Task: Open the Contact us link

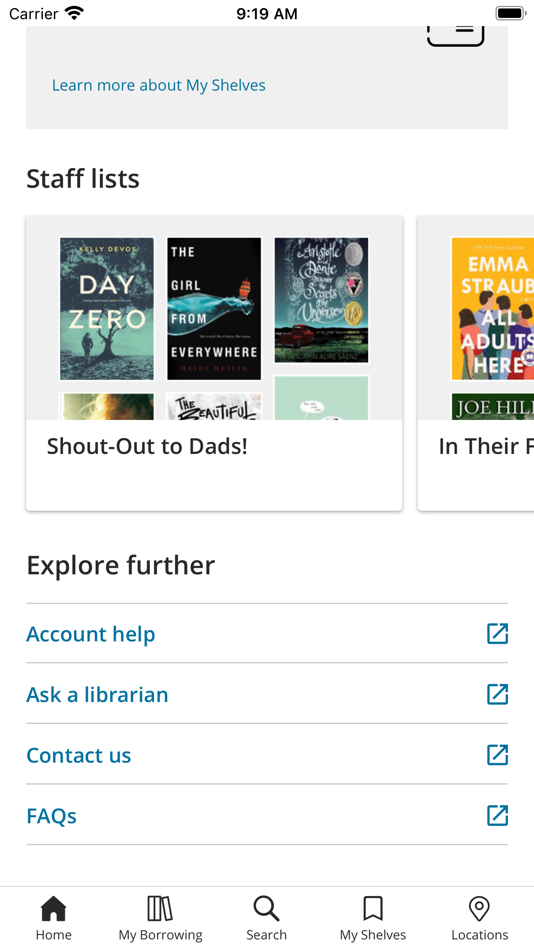Action: [x=79, y=756]
